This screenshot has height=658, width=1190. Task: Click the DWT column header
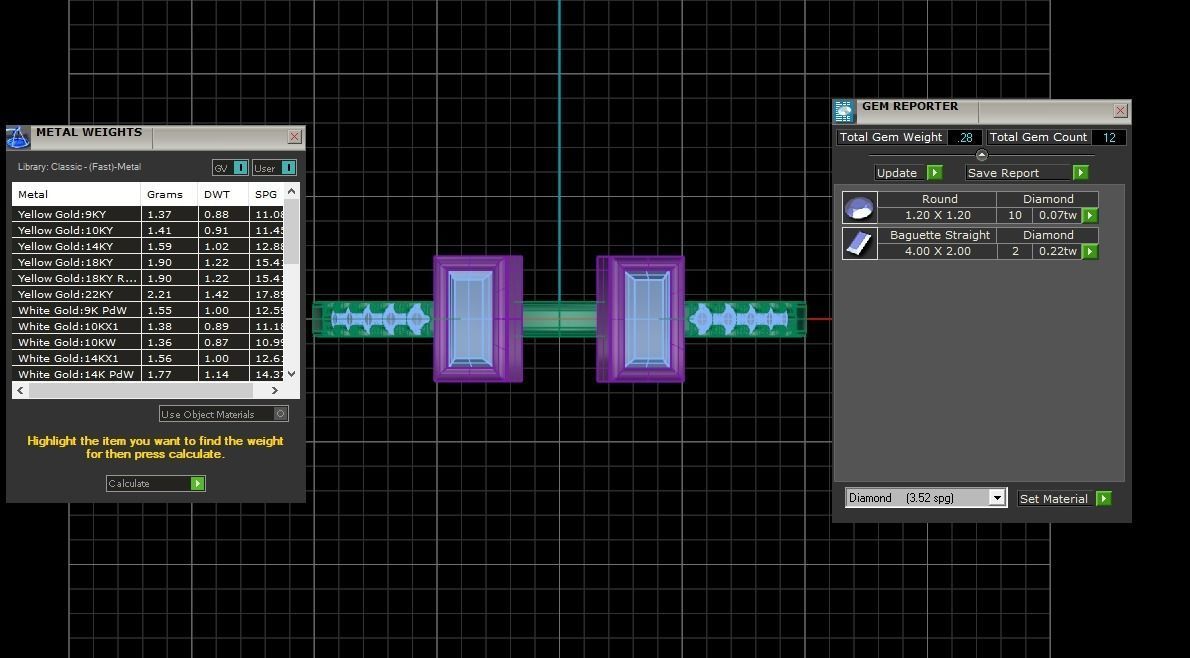tap(223, 194)
